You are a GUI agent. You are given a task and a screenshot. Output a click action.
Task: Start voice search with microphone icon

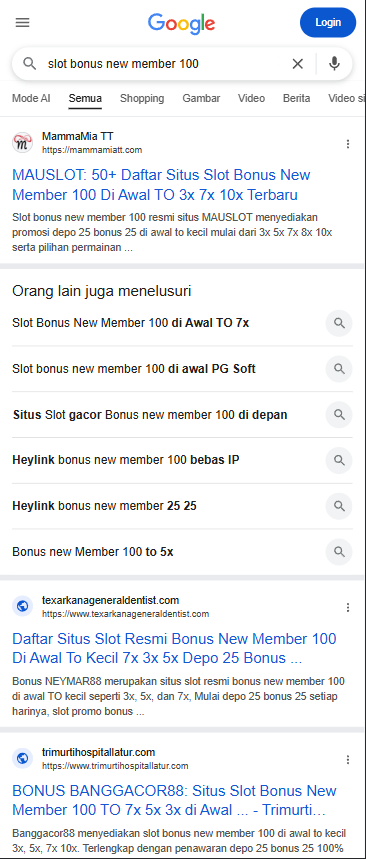point(334,64)
